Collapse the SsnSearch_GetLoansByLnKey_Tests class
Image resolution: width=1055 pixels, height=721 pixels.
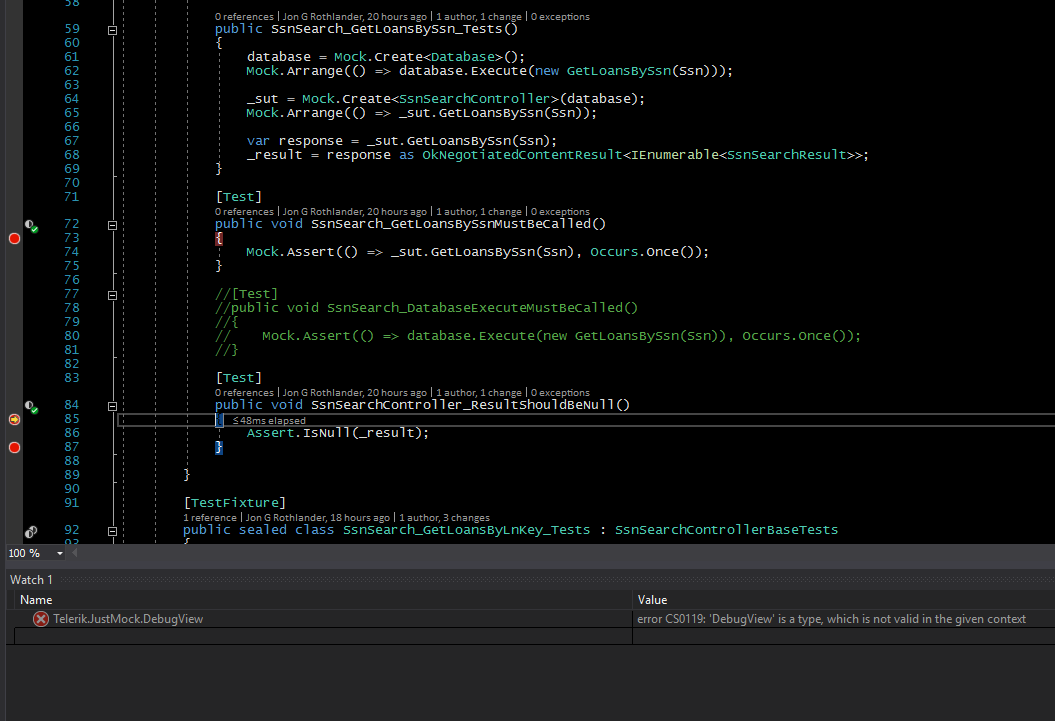112,531
